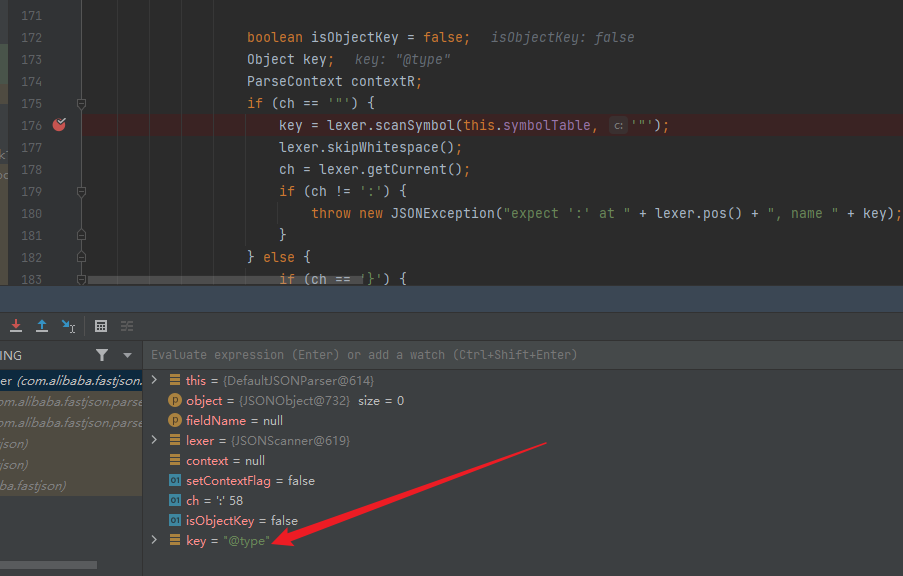The width and height of the screenshot is (903, 576).
Task: Expand the 'lexer' variable node
Action: [x=154, y=440]
